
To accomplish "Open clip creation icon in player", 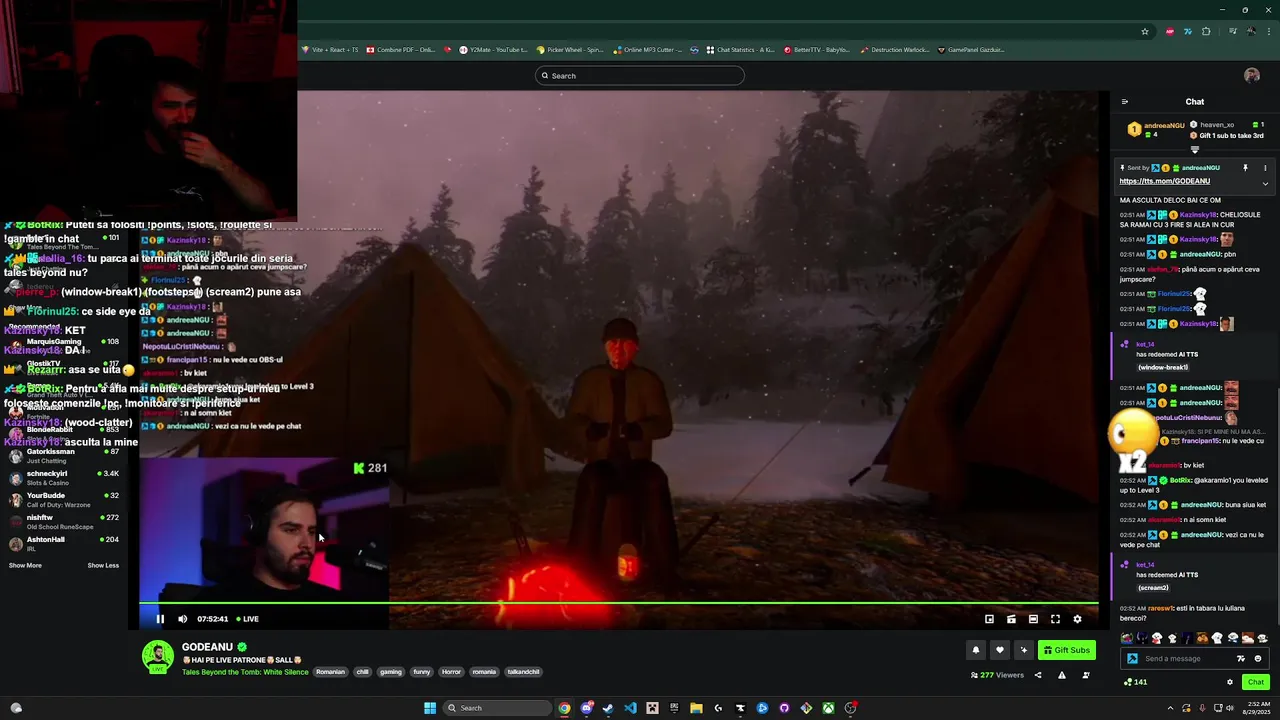I will coord(1011,619).
